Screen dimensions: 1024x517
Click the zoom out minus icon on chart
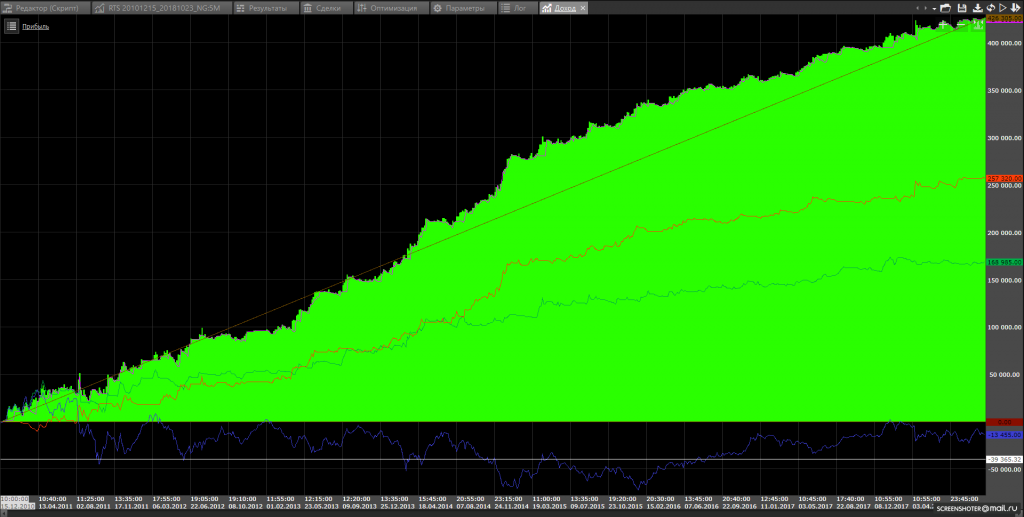click(960, 25)
